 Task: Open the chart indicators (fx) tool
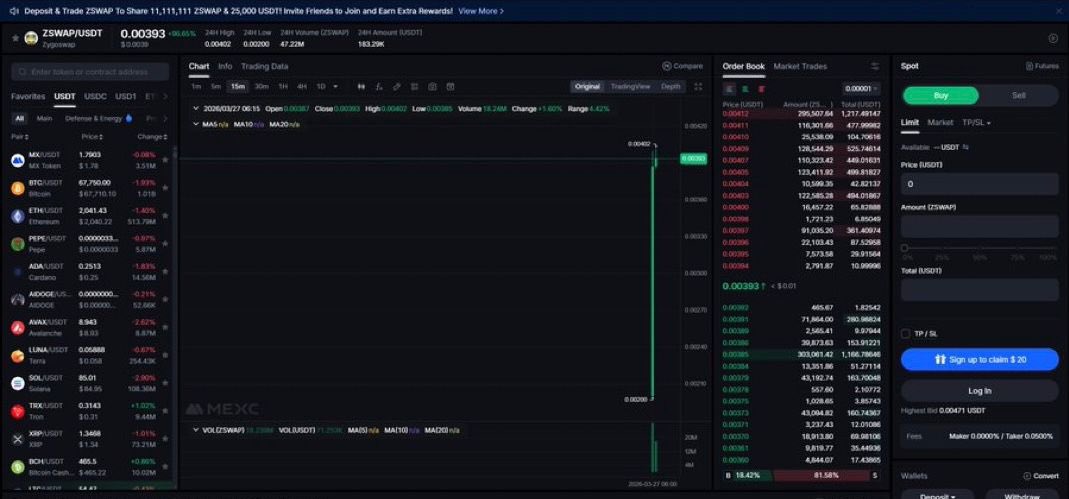[379, 87]
